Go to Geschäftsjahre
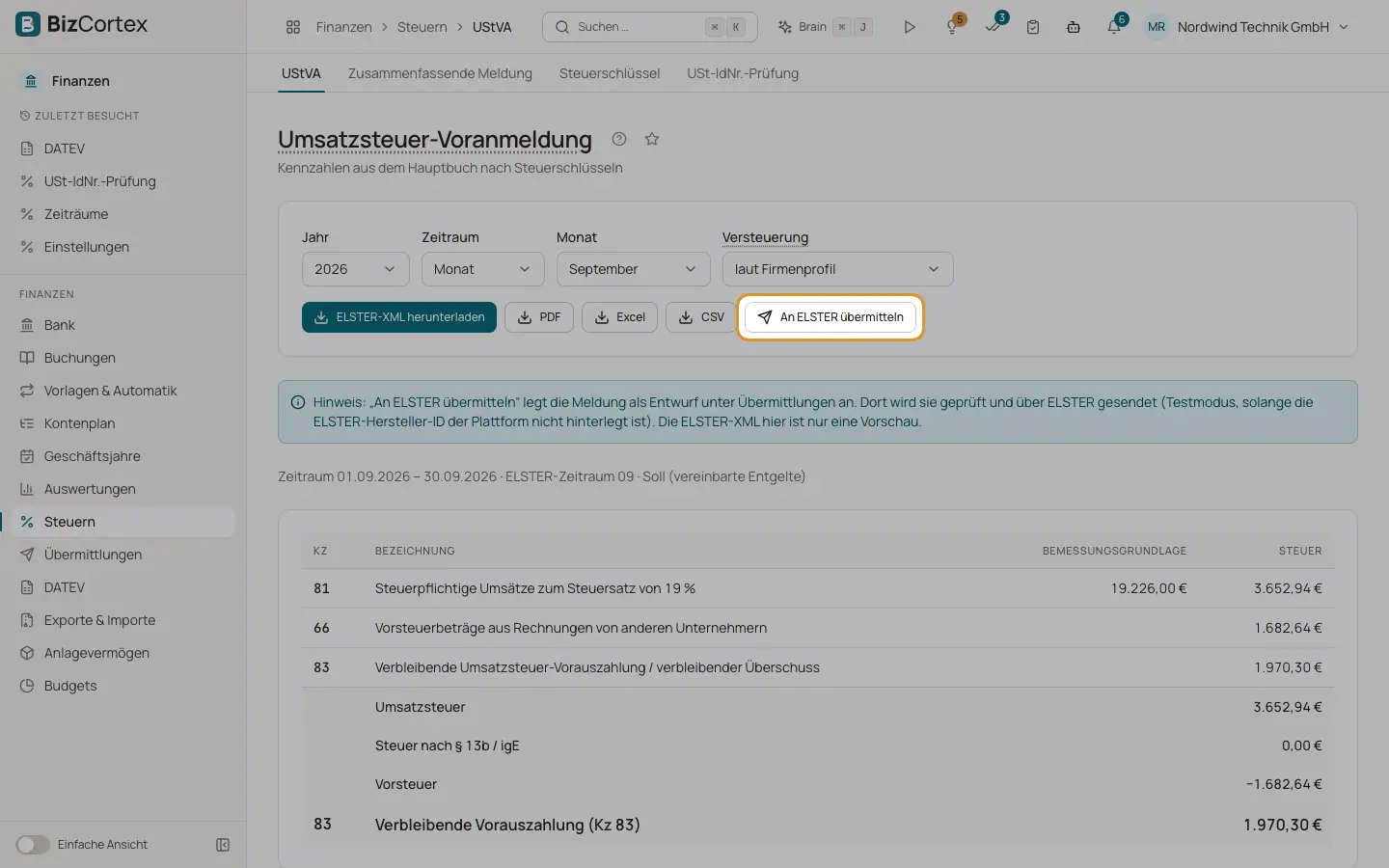 [x=123, y=456]
